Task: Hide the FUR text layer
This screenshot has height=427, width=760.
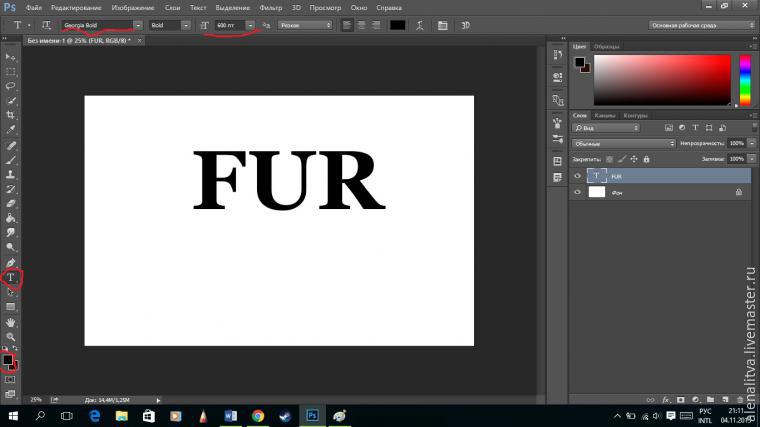Action: coord(577,175)
